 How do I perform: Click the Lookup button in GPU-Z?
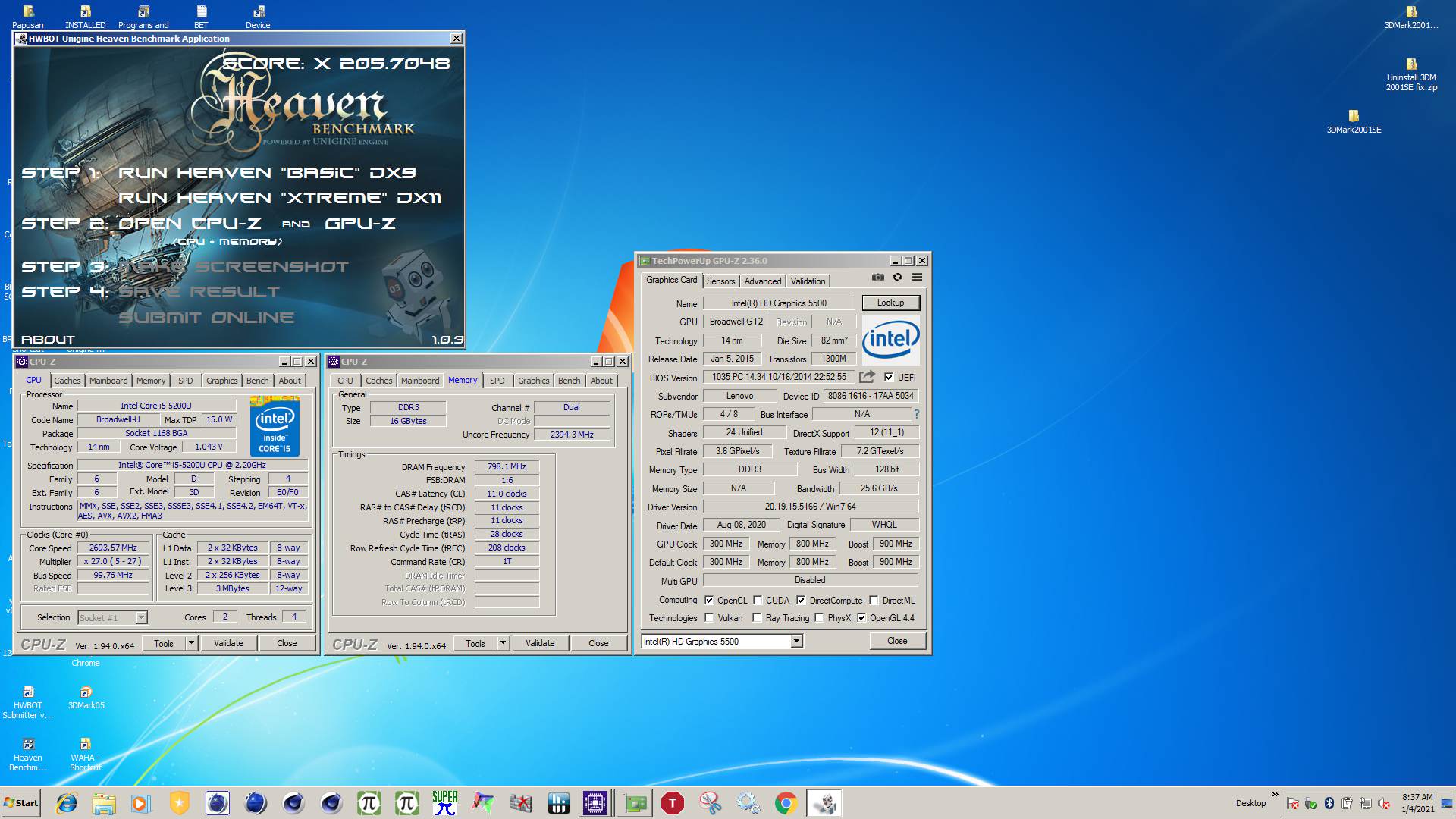[x=890, y=303]
